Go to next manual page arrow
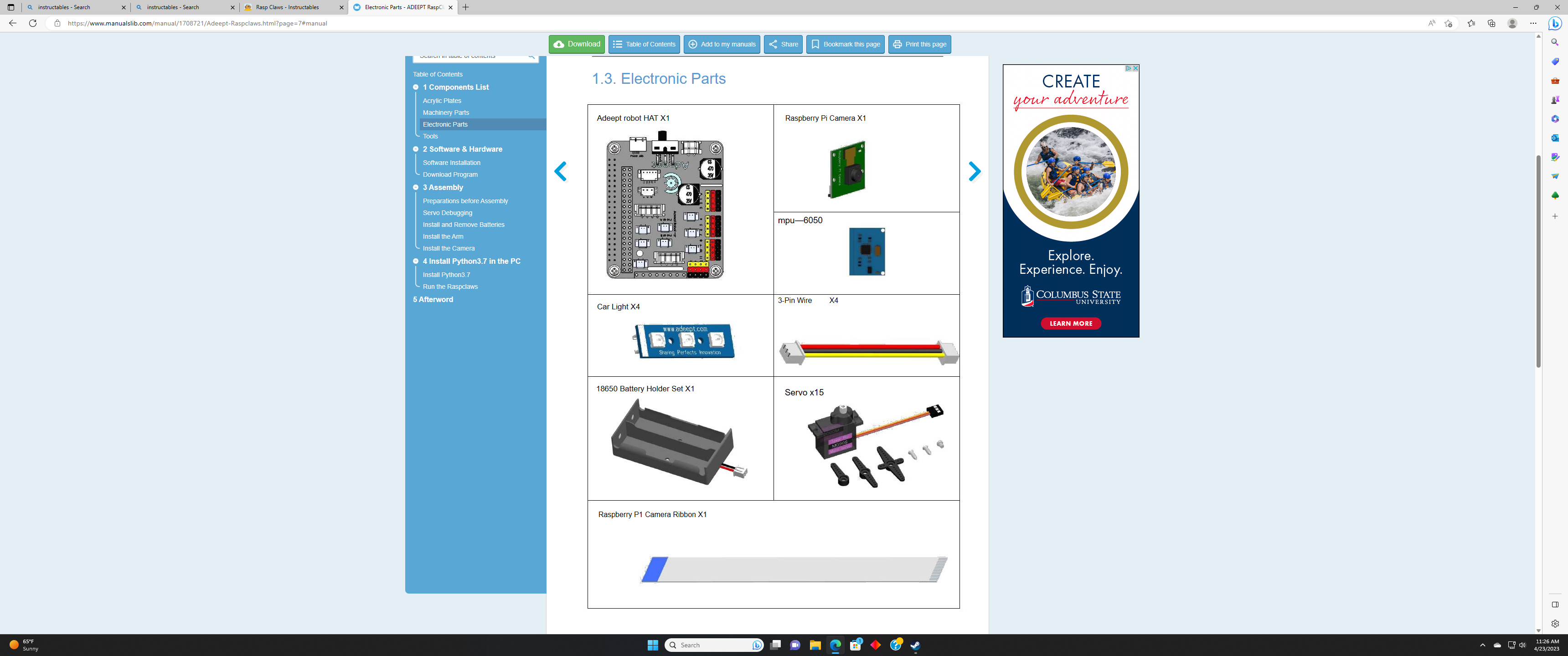The height and width of the screenshot is (656, 1568). click(x=975, y=172)
